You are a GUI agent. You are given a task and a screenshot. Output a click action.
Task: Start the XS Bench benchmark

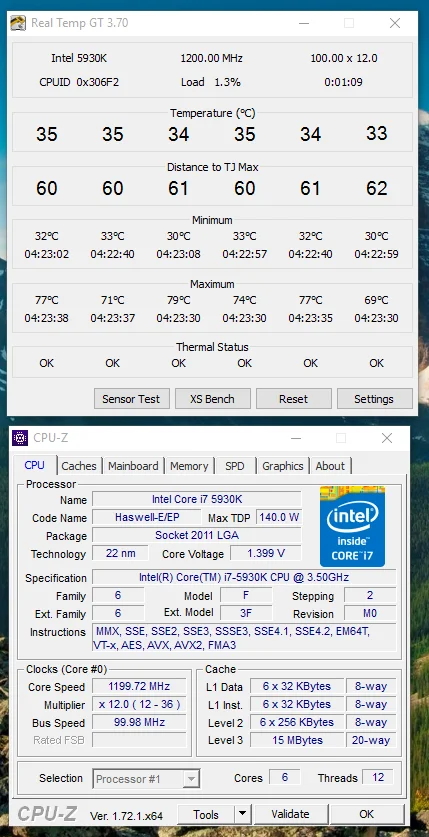(212, 399)
